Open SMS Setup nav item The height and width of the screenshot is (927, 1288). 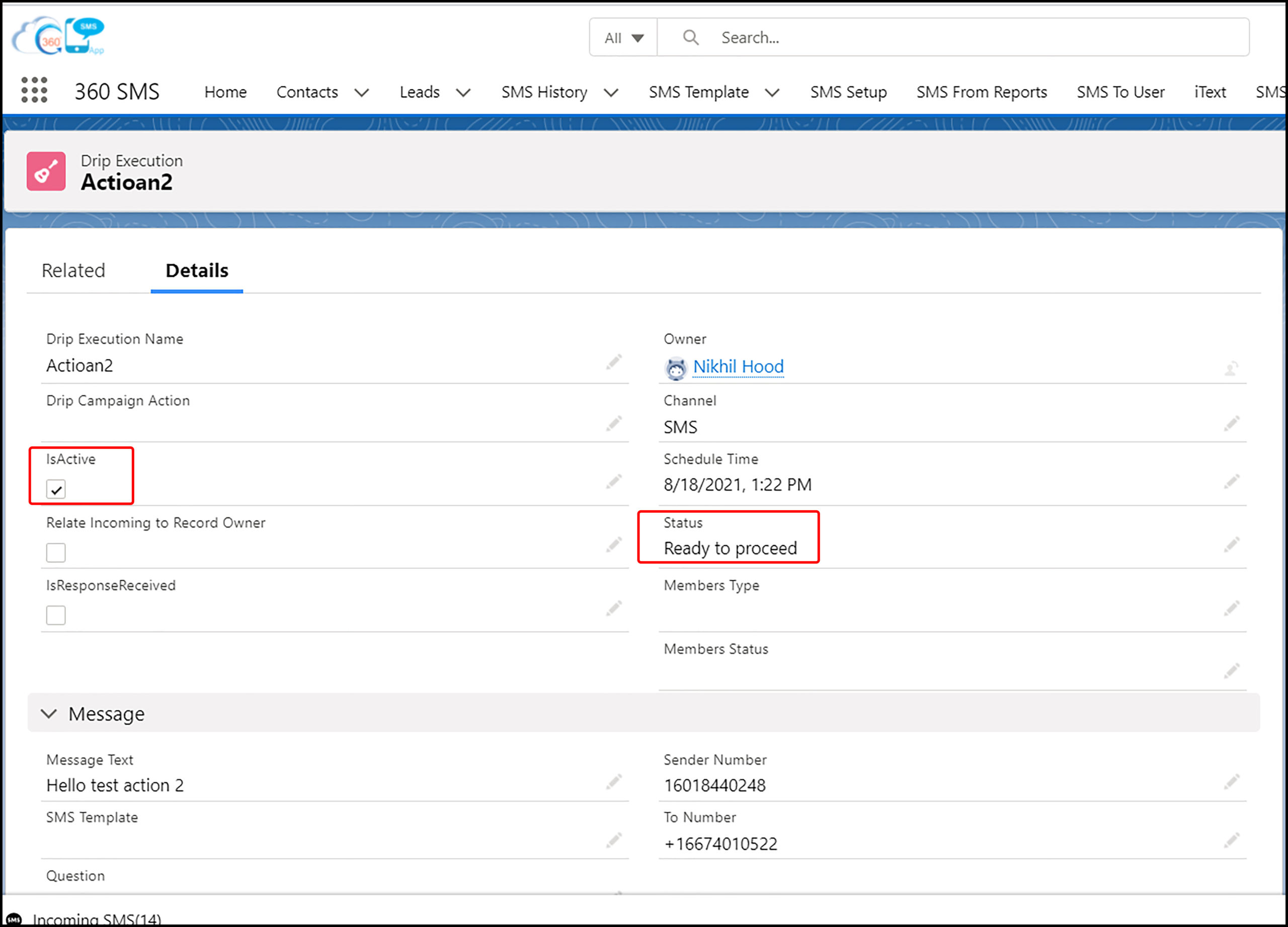848,92
